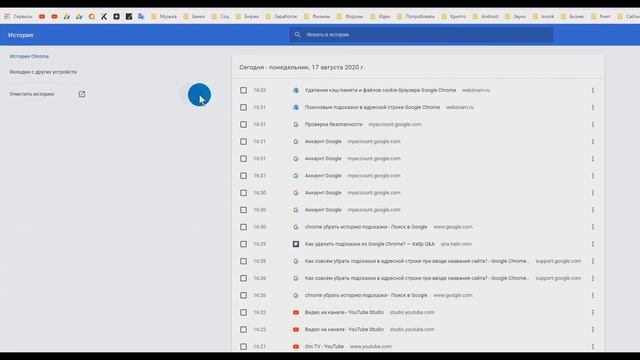Screen dimensions: 640x360
Task: Open 16:30 chrome убрать историю подсказки link
Action: point(366,227)
